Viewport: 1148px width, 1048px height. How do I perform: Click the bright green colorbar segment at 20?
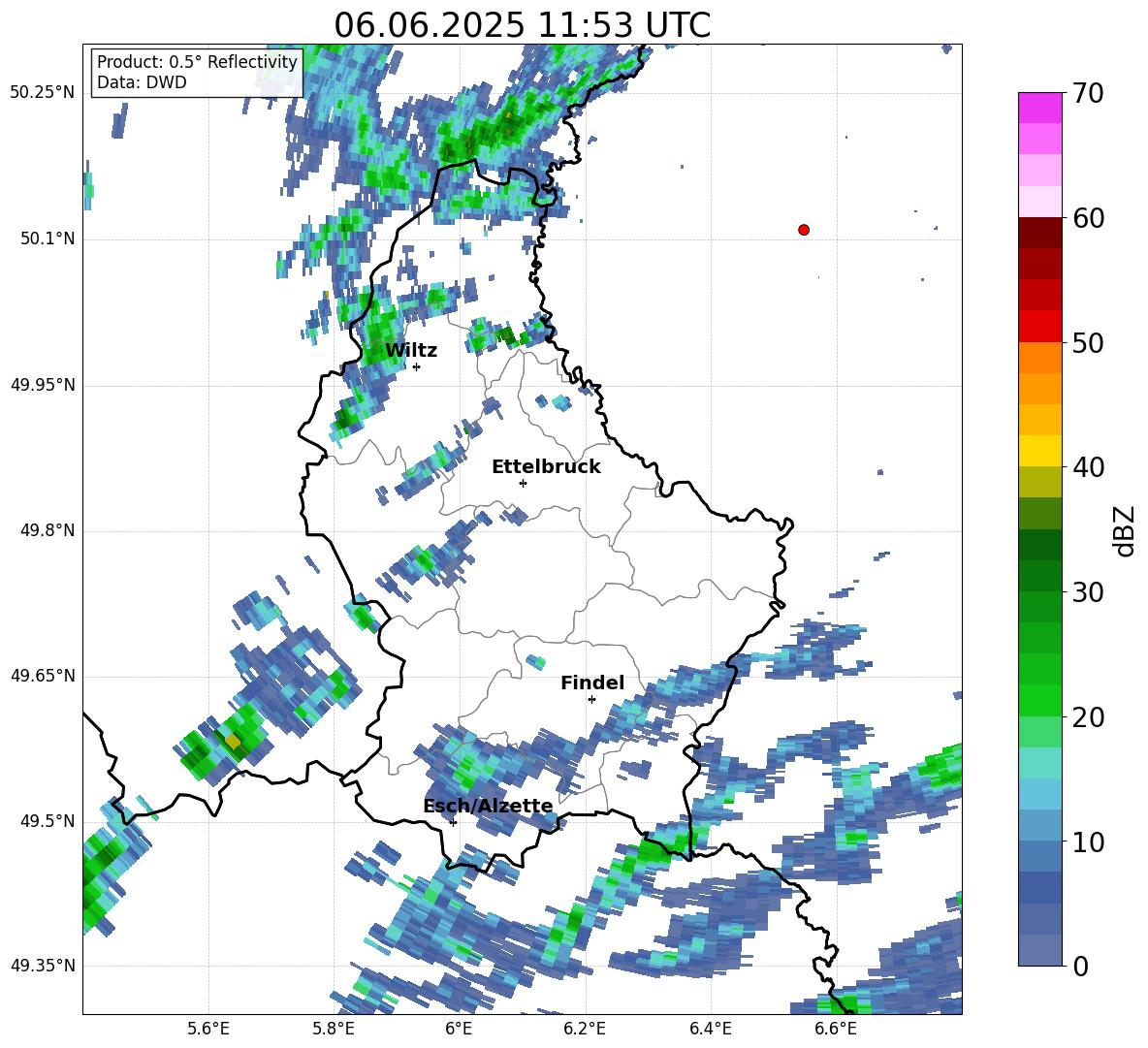tap(1039, 700)
